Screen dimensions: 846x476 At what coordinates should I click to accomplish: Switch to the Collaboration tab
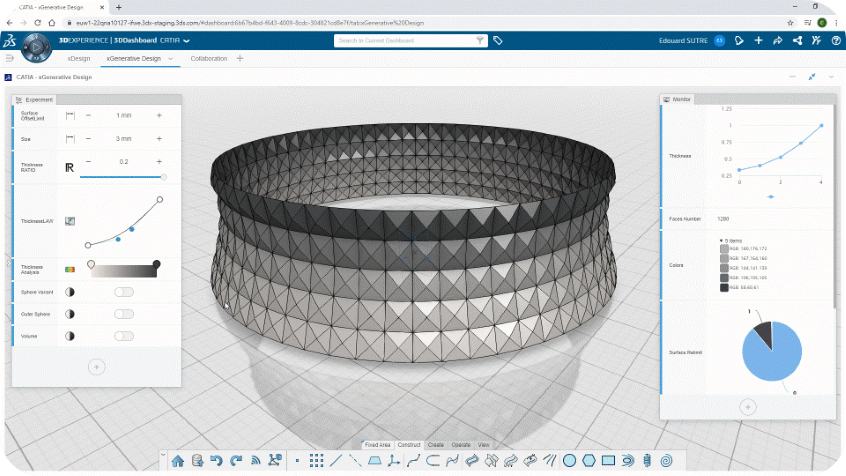pyautogui.click(x=209, y=59)
